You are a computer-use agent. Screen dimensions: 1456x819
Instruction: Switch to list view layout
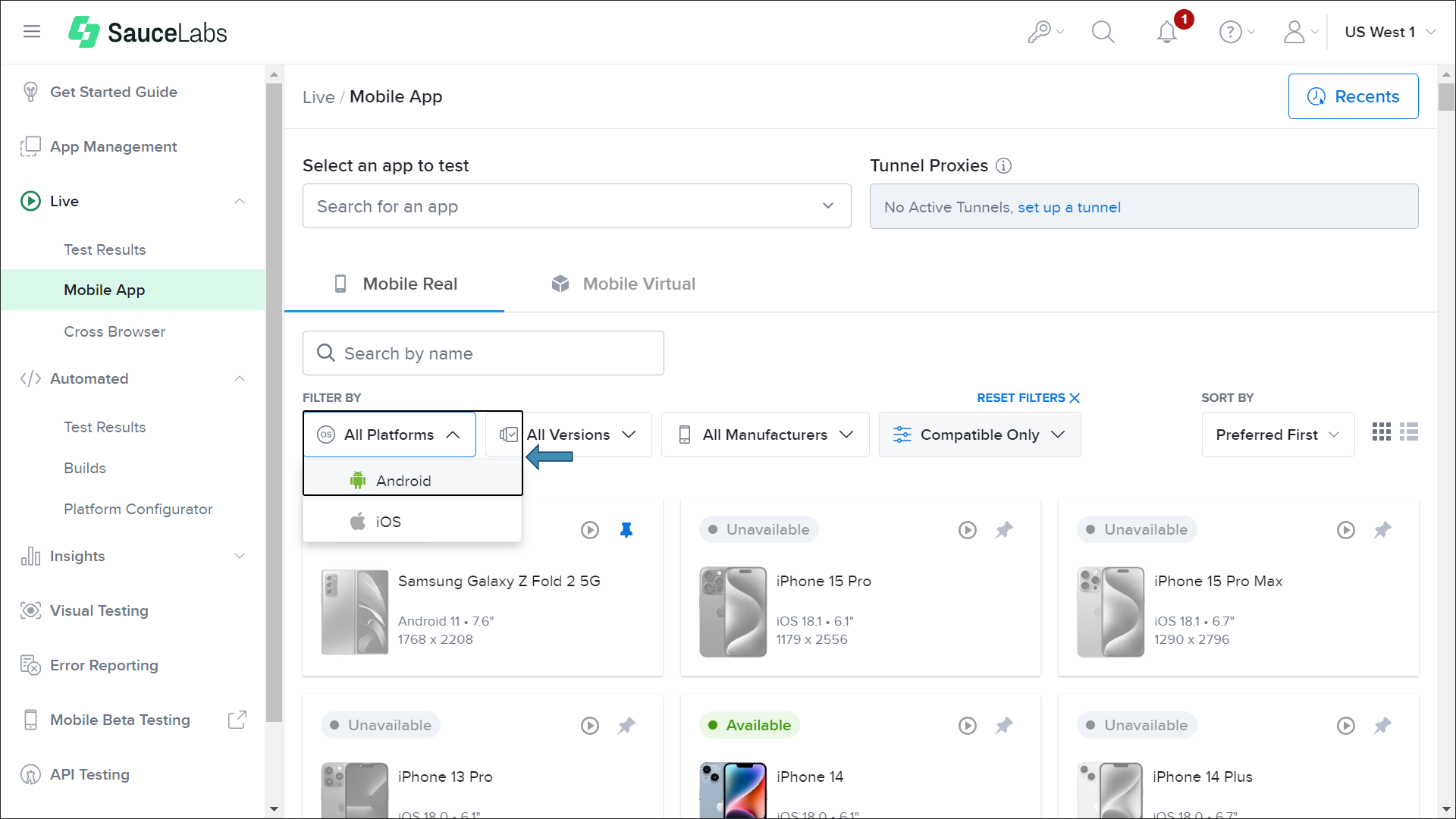pos(1409,432)
